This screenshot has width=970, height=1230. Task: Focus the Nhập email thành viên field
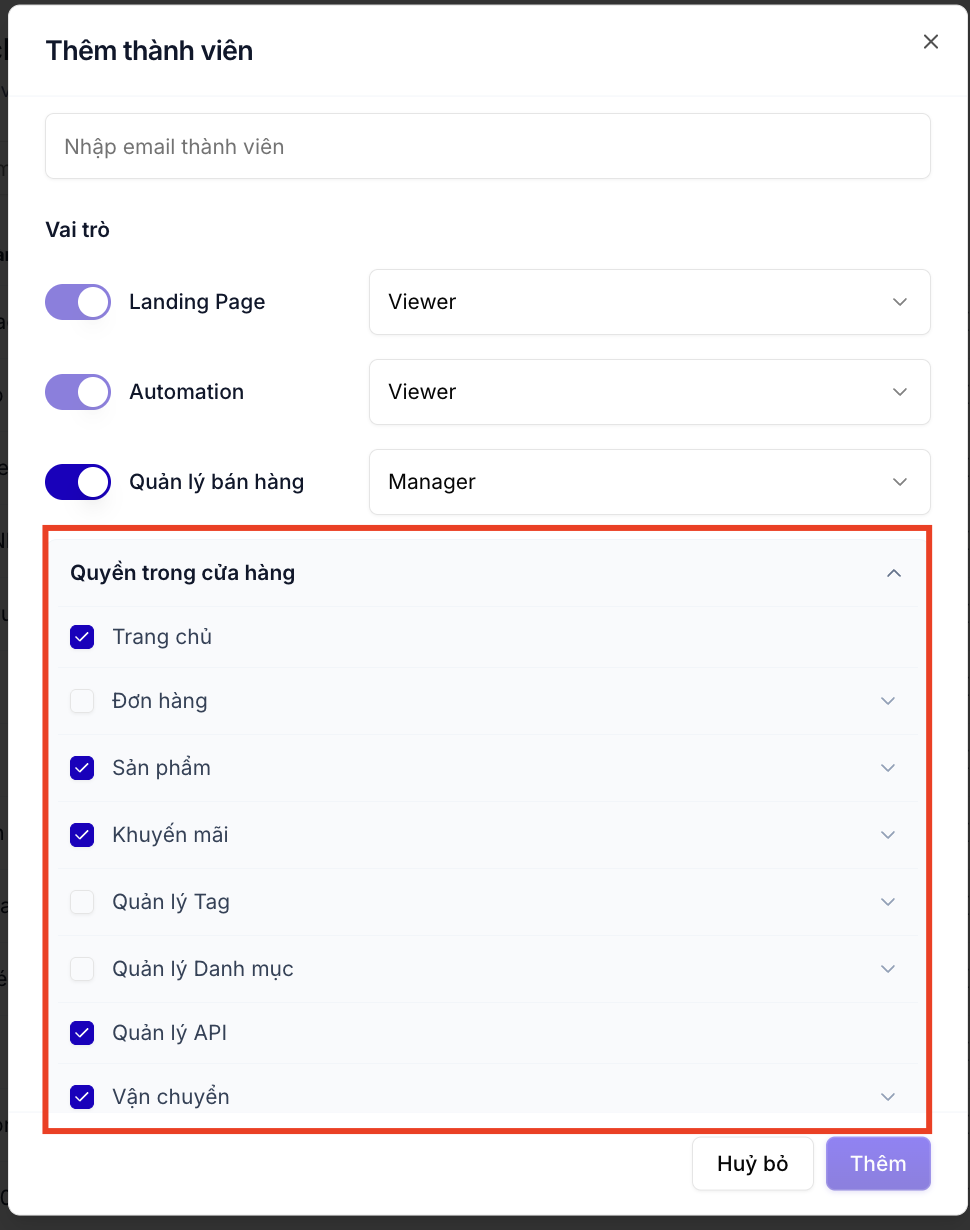488,147
